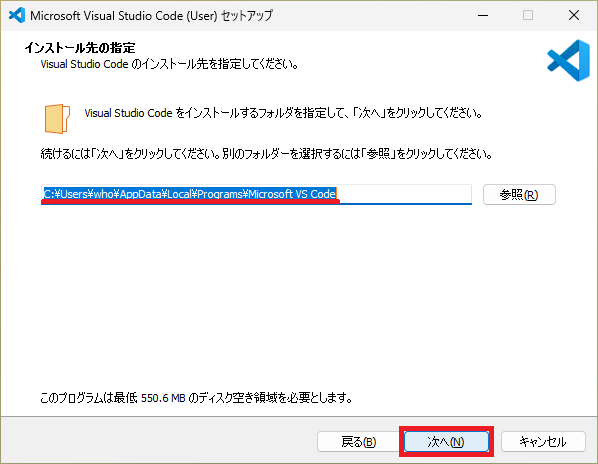Click the VS Code icon in title bar

[x=17, y=15]
